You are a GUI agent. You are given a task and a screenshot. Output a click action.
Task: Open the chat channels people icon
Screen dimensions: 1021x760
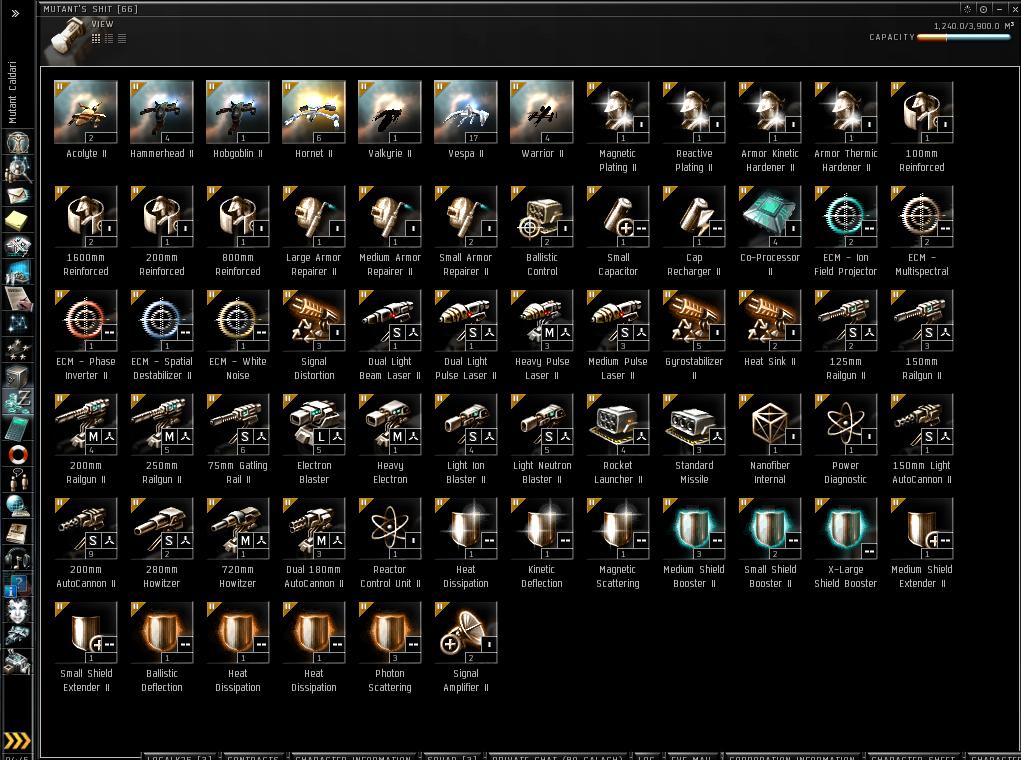(18, 480)
